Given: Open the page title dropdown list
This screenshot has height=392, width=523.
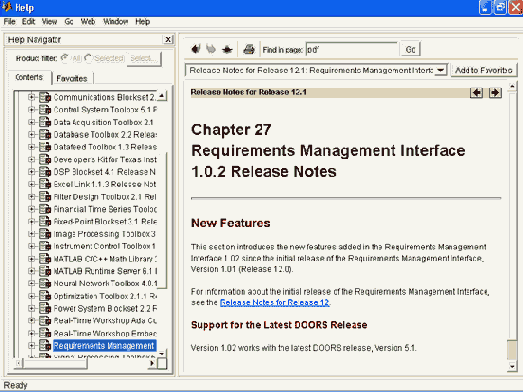Looking at the screenshot, I should click(x=441, y=70).
